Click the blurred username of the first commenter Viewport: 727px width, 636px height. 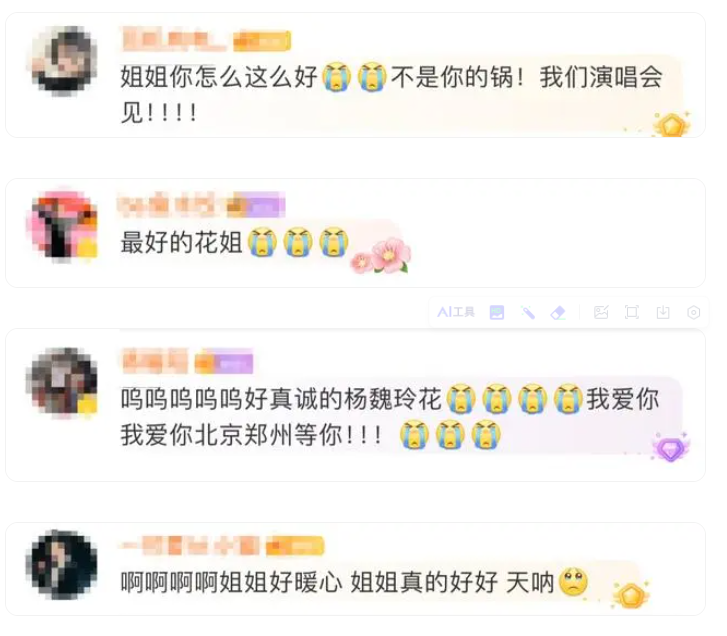[x=173, y=39]
